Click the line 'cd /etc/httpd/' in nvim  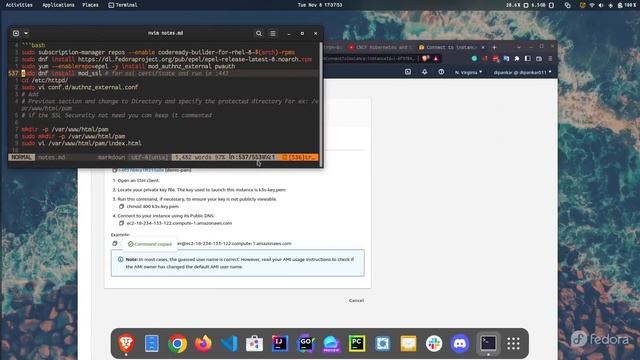pyautogui.click(x=45, y=80)
